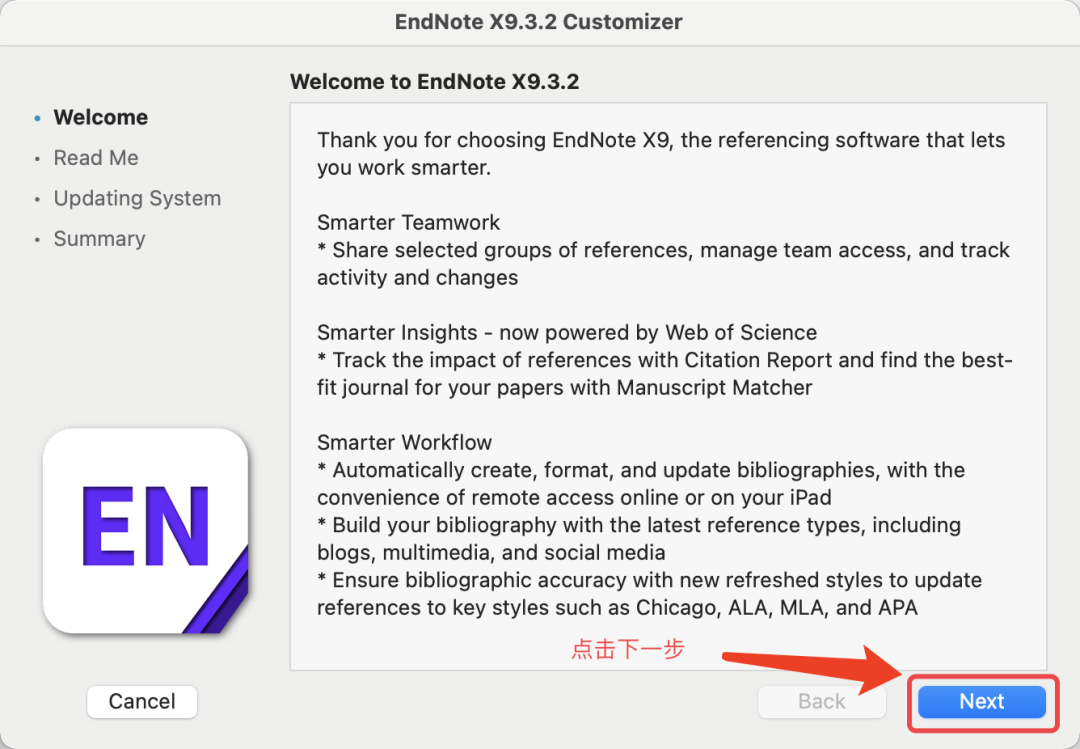Click the greyed-out Back button

click(821, 701)
